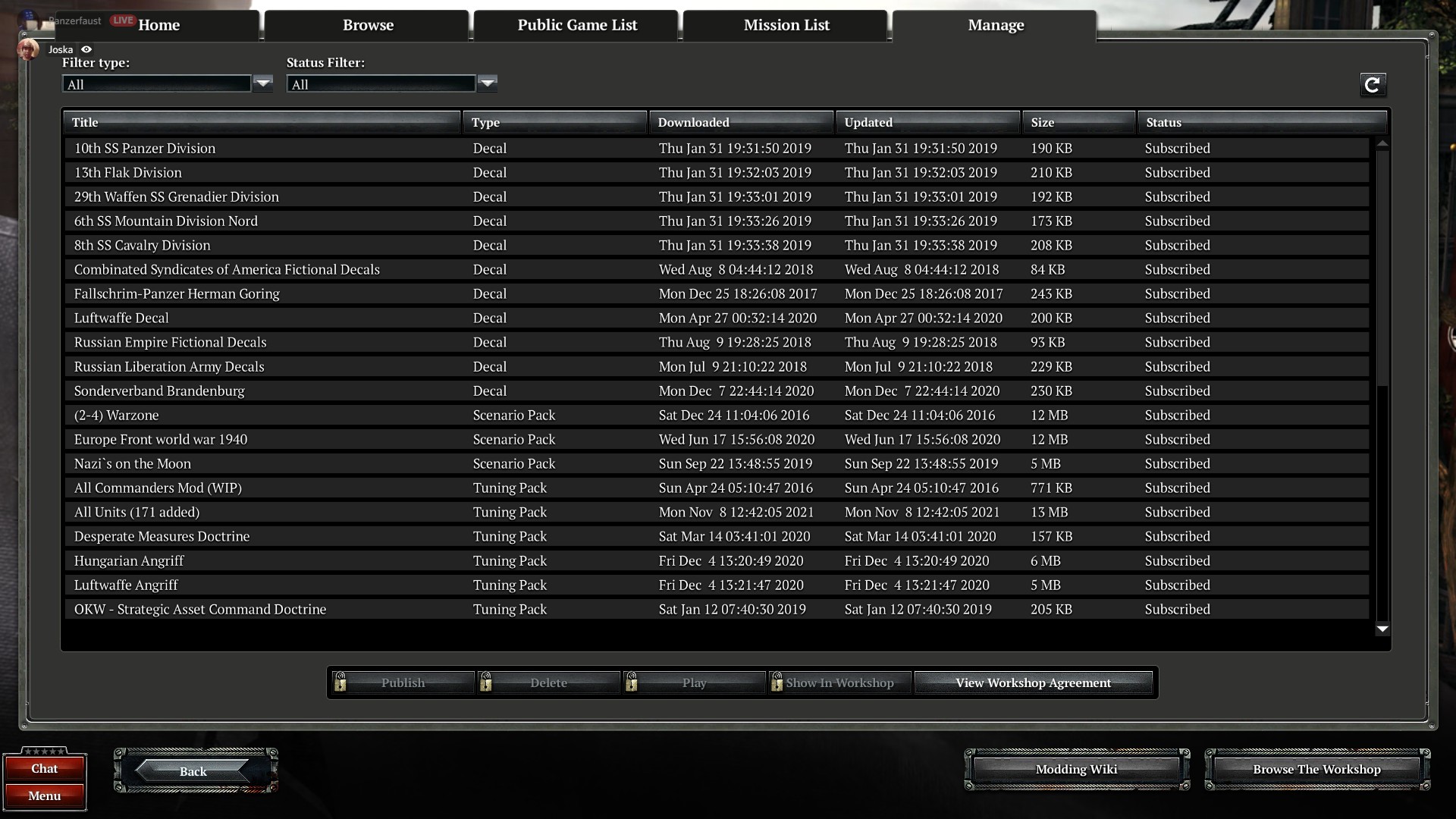Click lock icon on Publish button

tap(340, 682)
